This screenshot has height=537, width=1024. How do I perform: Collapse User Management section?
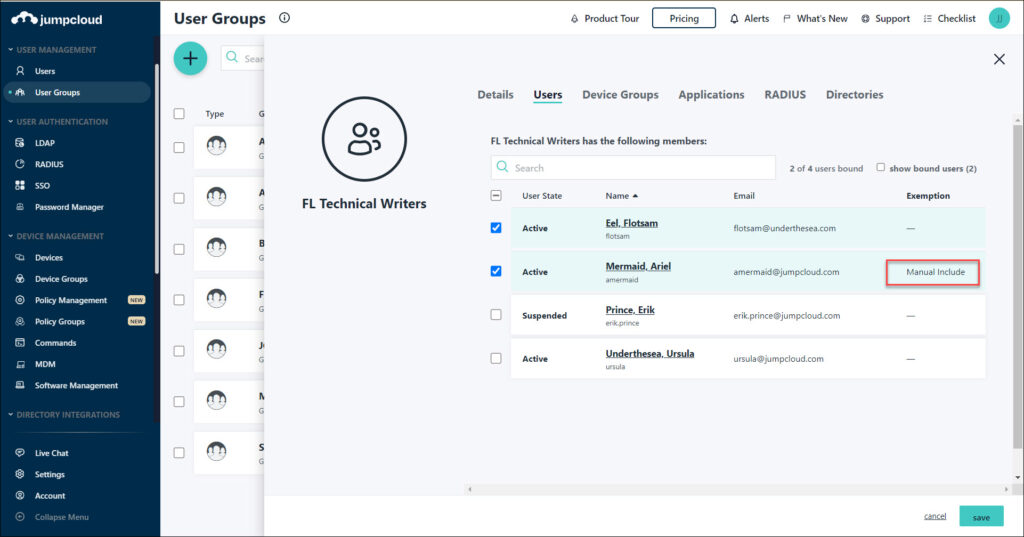(x=52, y=50)
